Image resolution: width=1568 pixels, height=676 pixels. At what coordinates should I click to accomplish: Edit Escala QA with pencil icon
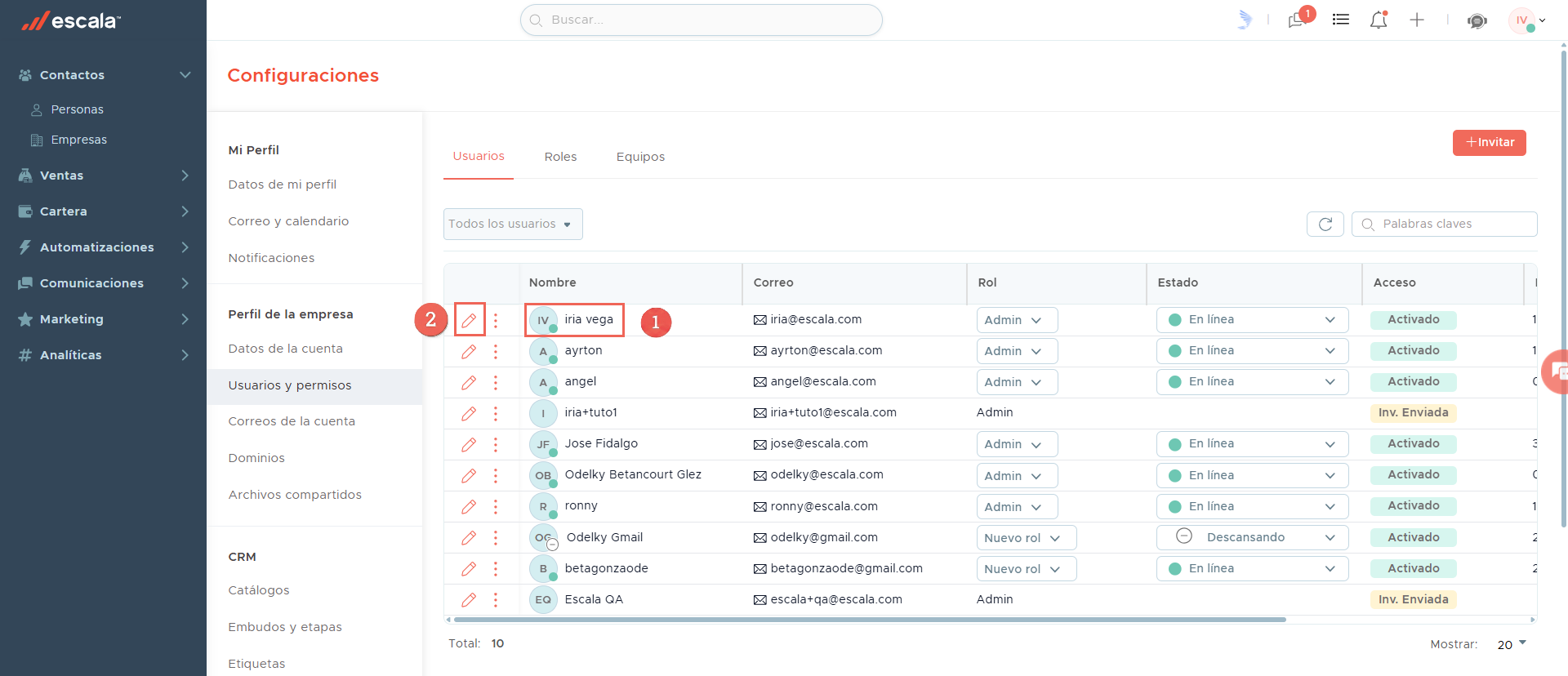pos(469,599)
